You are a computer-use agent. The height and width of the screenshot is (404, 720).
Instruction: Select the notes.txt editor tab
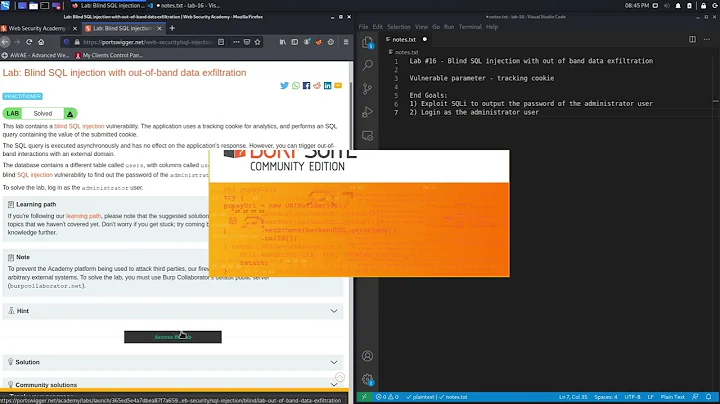[406, 39]
